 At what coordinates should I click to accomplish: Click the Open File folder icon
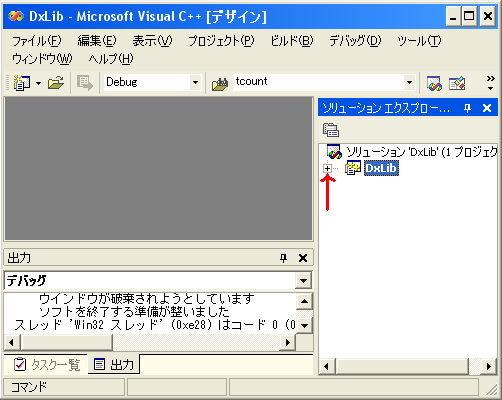[56, 83]
